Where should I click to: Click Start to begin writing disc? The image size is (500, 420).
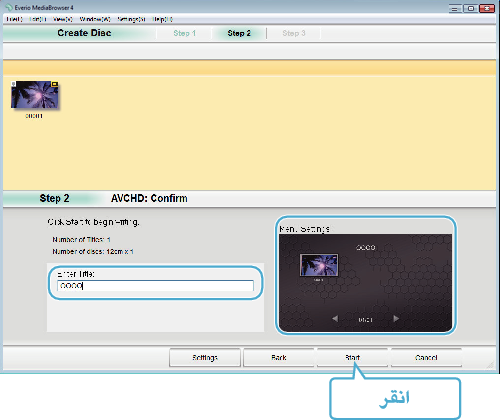tap(352, 358)
